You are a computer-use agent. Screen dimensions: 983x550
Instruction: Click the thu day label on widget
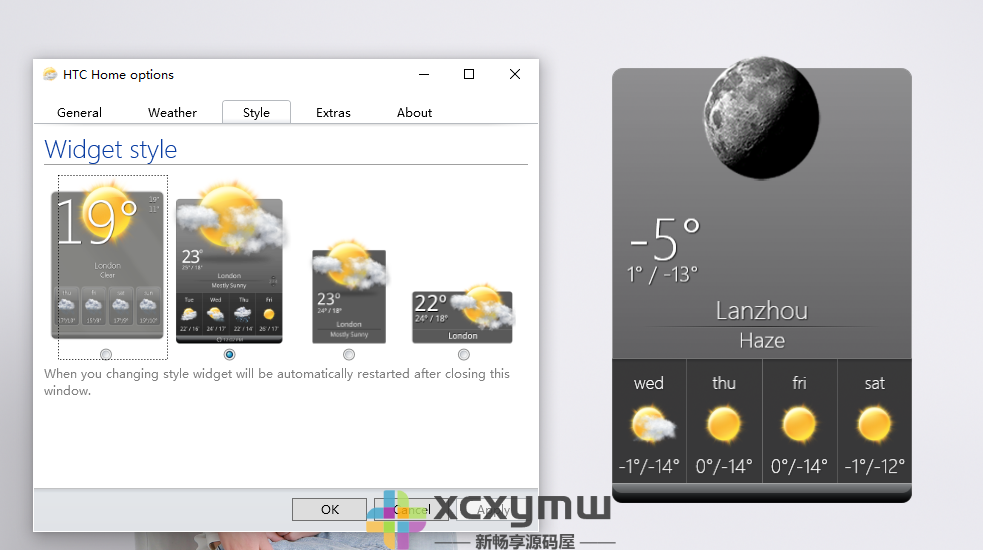tap(724, 383)
